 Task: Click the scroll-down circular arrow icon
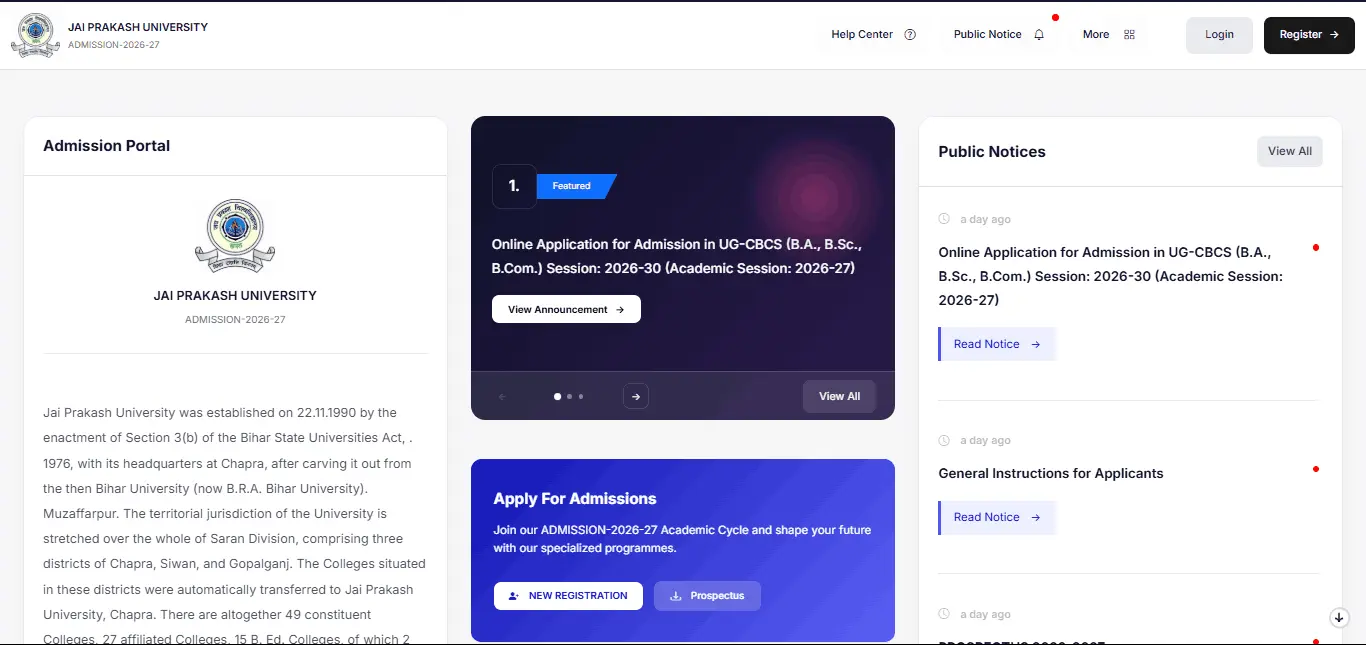pyautogui.click(x=1340, y=618)
